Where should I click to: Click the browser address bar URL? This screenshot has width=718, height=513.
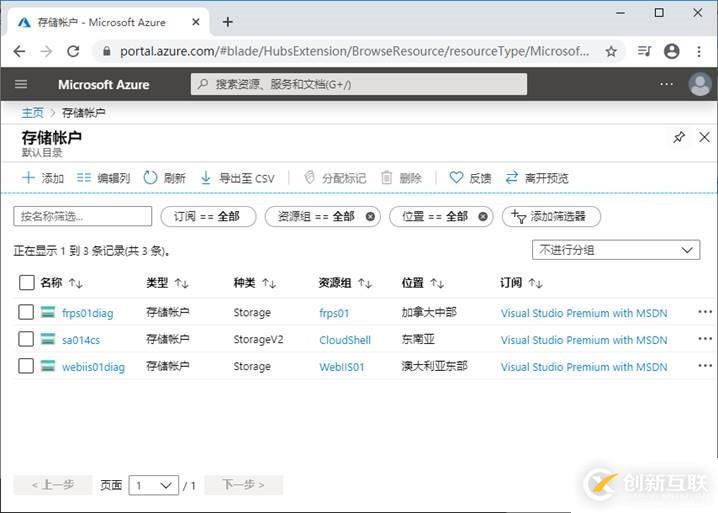(x=354, y=51)
